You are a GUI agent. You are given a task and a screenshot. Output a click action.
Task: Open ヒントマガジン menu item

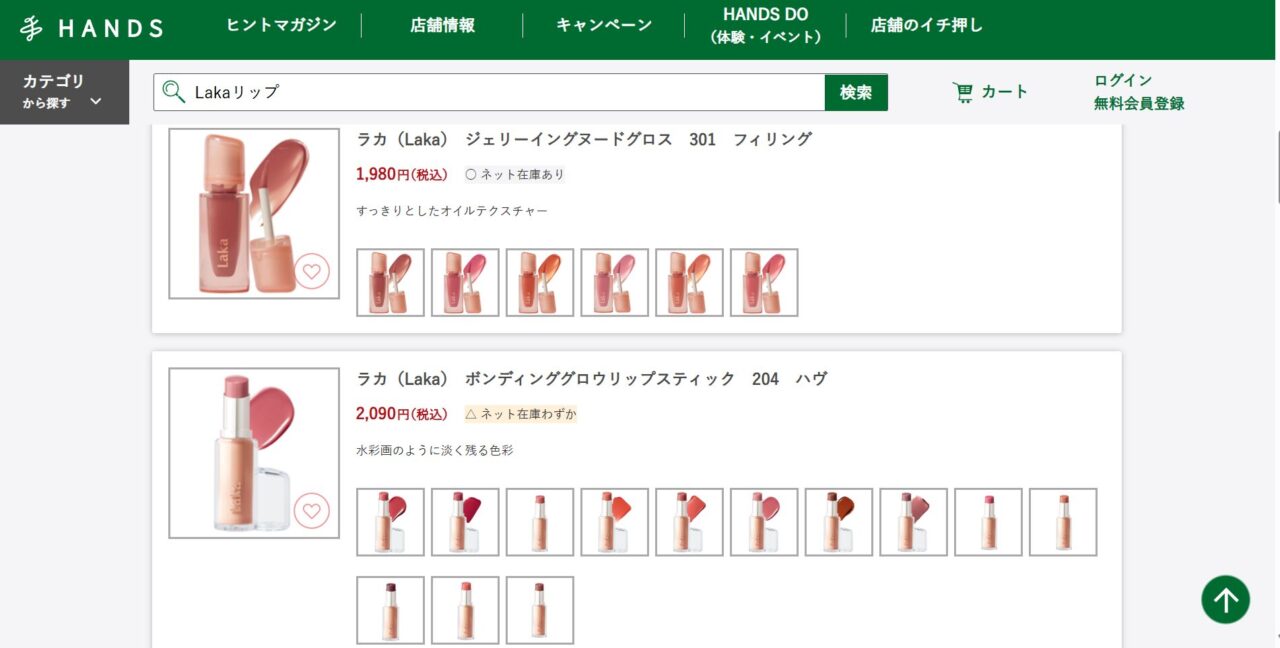point(281,25)
